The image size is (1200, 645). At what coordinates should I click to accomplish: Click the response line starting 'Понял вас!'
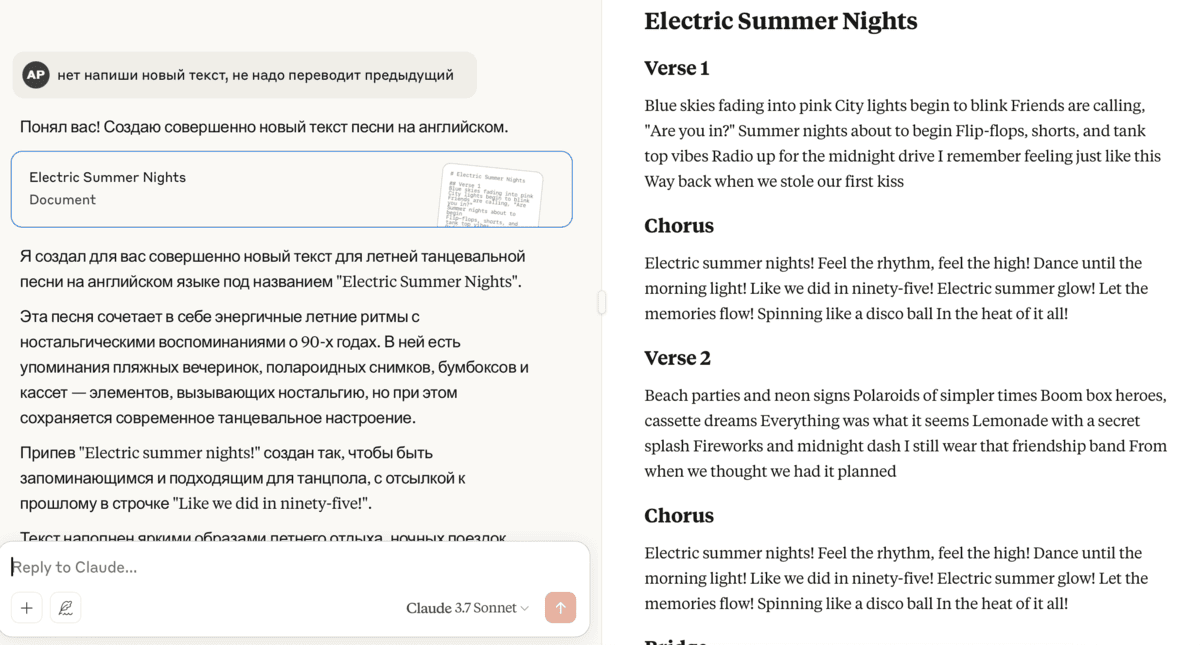pos(264,127)
